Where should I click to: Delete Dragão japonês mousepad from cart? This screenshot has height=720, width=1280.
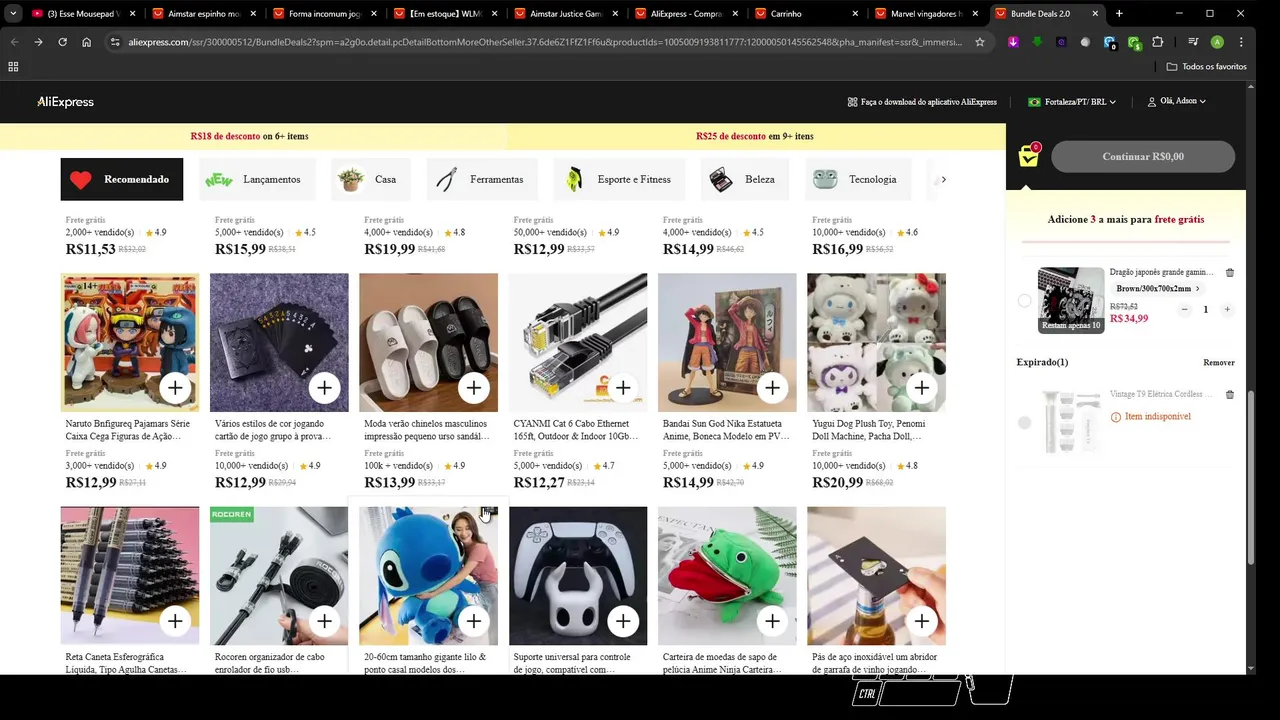[1230, 272]
